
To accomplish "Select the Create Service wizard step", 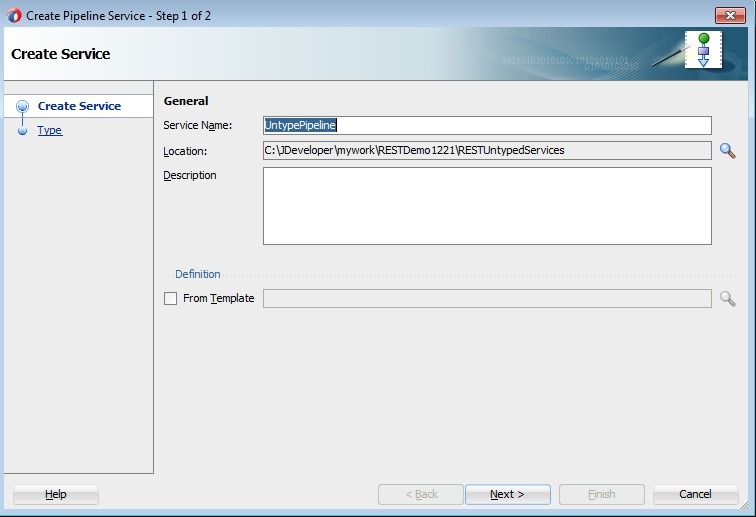I will 79,106.
